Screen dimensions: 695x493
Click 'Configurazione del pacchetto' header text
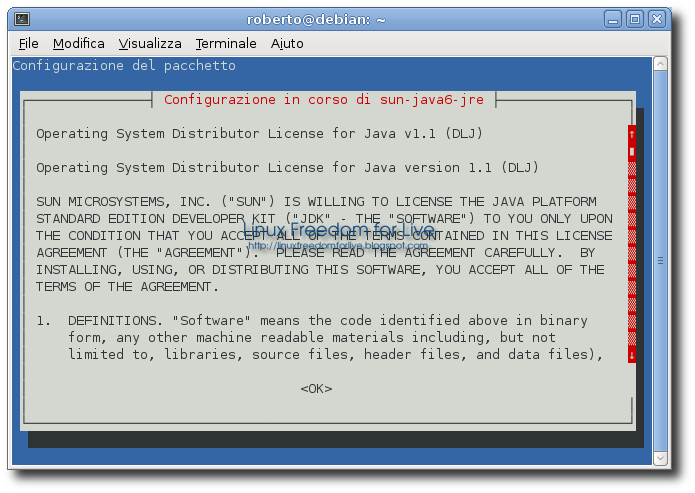pyautogui.click(x=124, y=66)
